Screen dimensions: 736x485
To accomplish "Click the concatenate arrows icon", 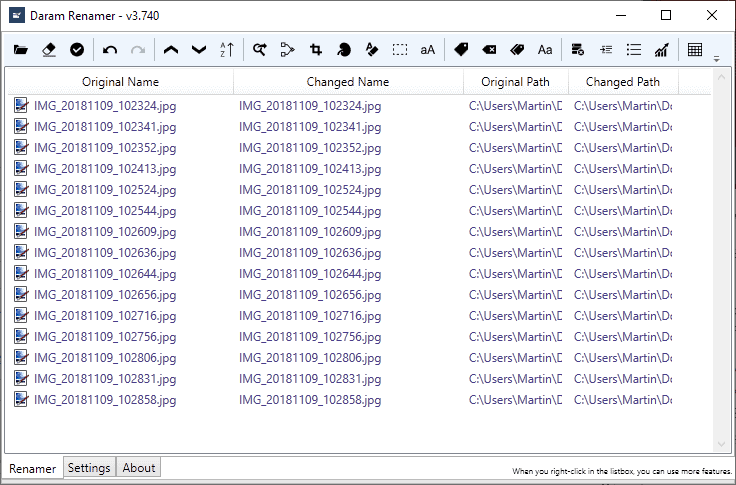I will click(287, 49).
